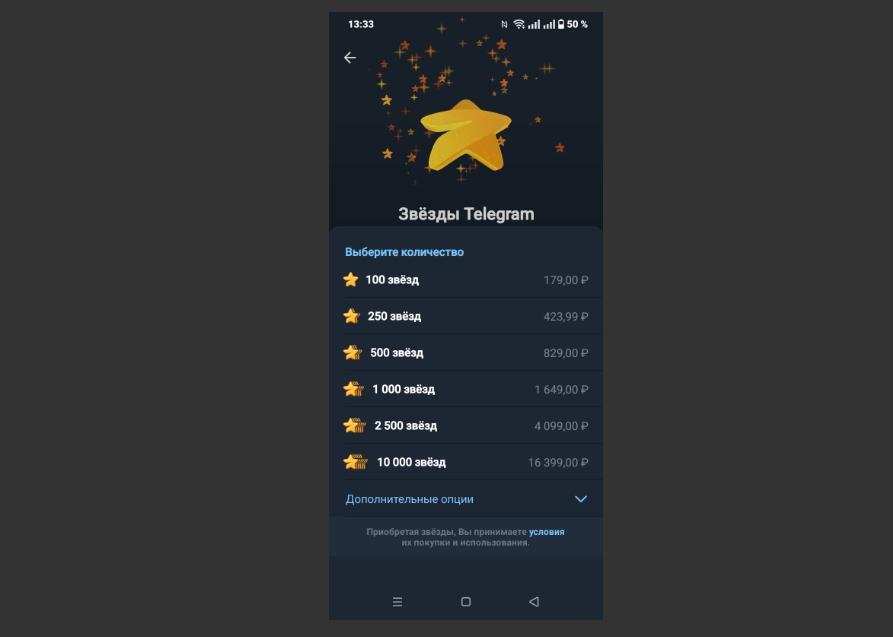
Task: Expand Дополнительные опции chevron
Action: (580, 499)
